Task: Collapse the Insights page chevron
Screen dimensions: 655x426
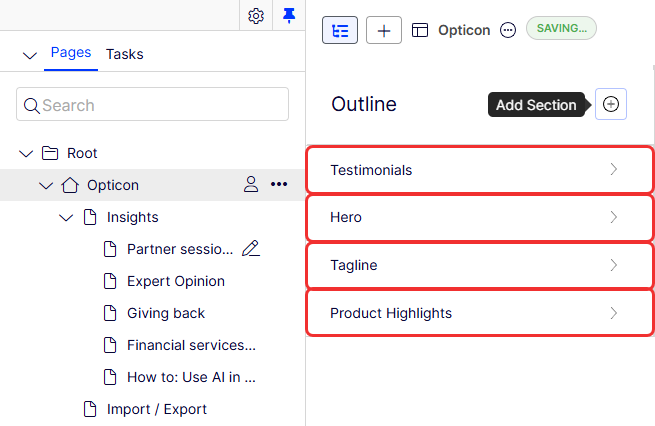Action: click(66, 218)
